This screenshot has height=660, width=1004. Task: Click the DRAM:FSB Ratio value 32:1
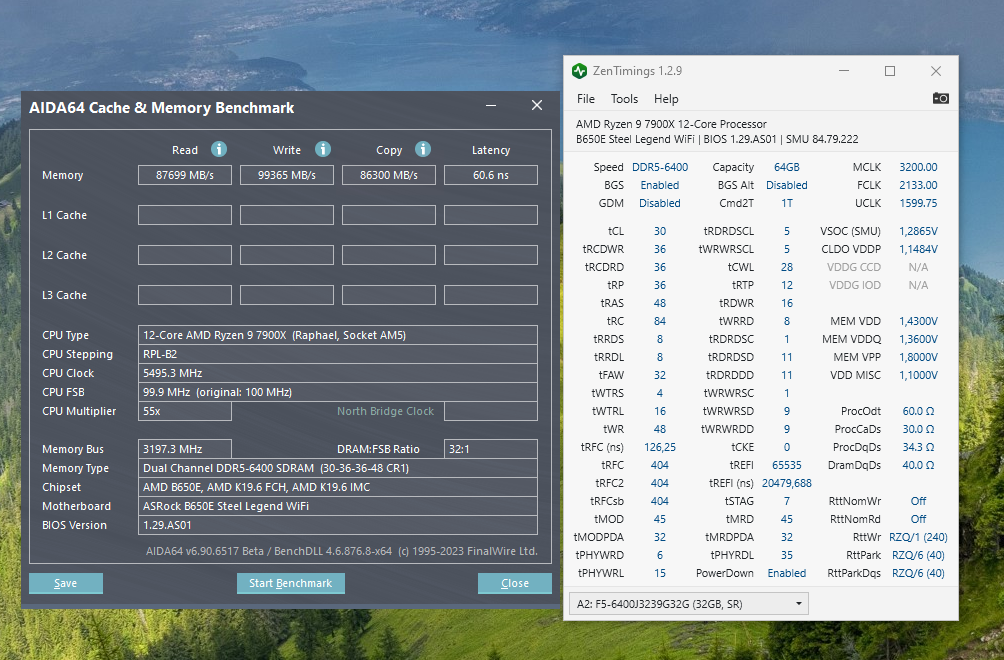pos(491,449)
